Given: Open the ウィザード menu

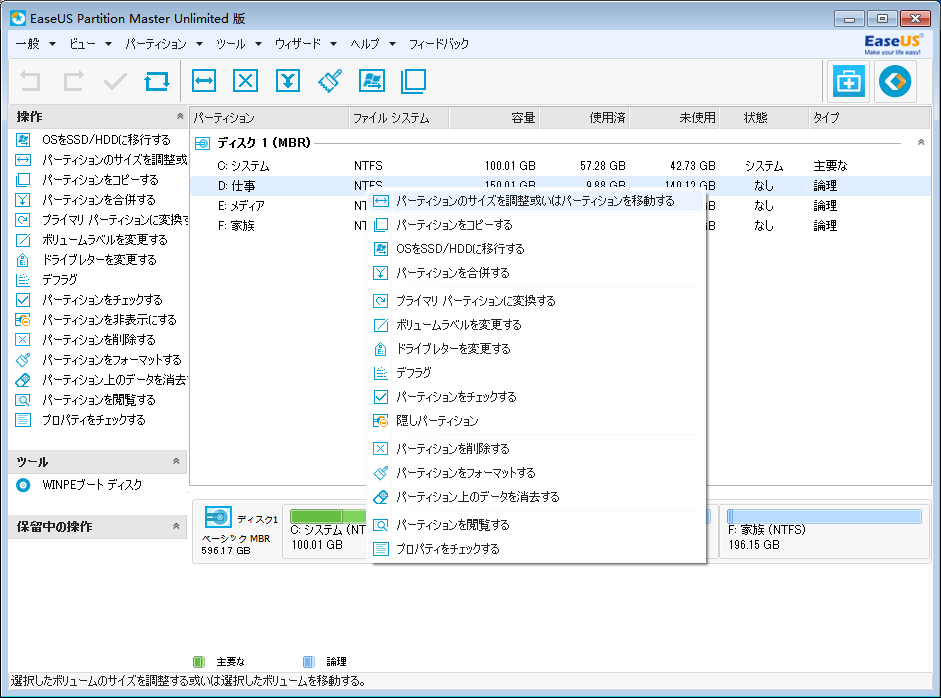Looking at the screenshot, I should 305,44.
